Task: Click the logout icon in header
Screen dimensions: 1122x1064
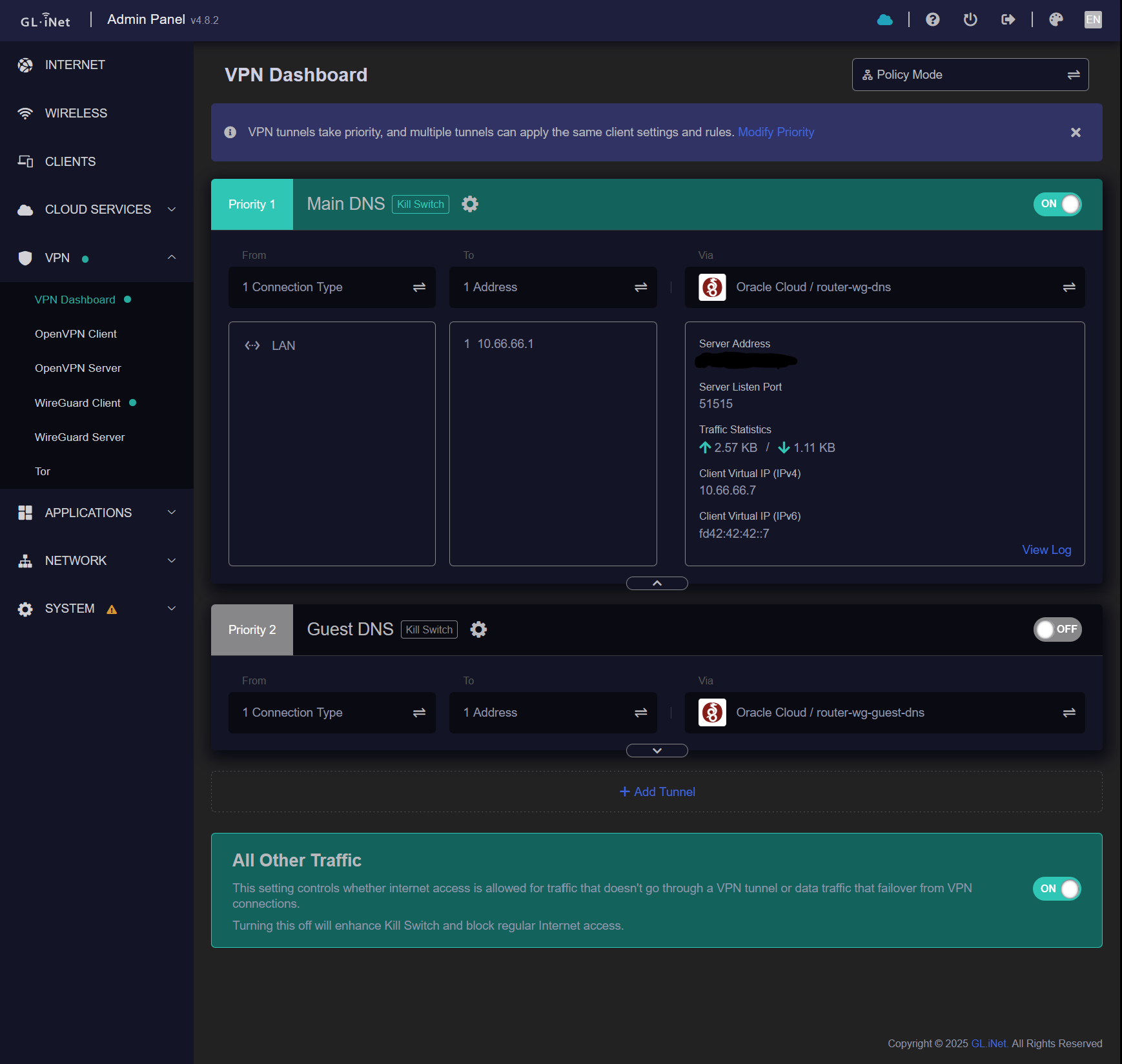Action: [x=1008, y=20]
